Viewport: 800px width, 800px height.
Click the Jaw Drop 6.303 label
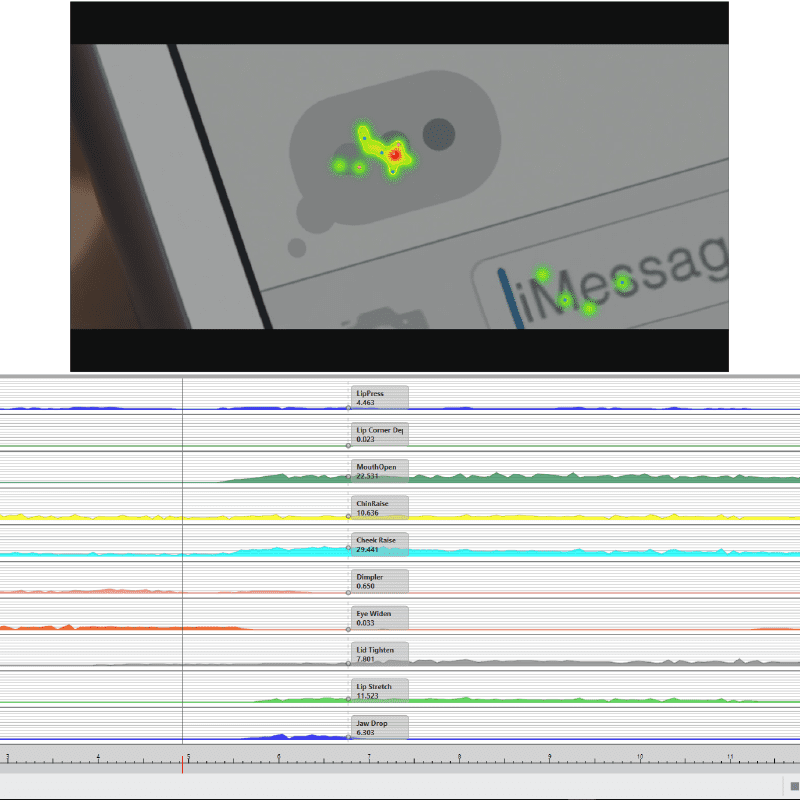pyautogui.click(x=380, y=728)
